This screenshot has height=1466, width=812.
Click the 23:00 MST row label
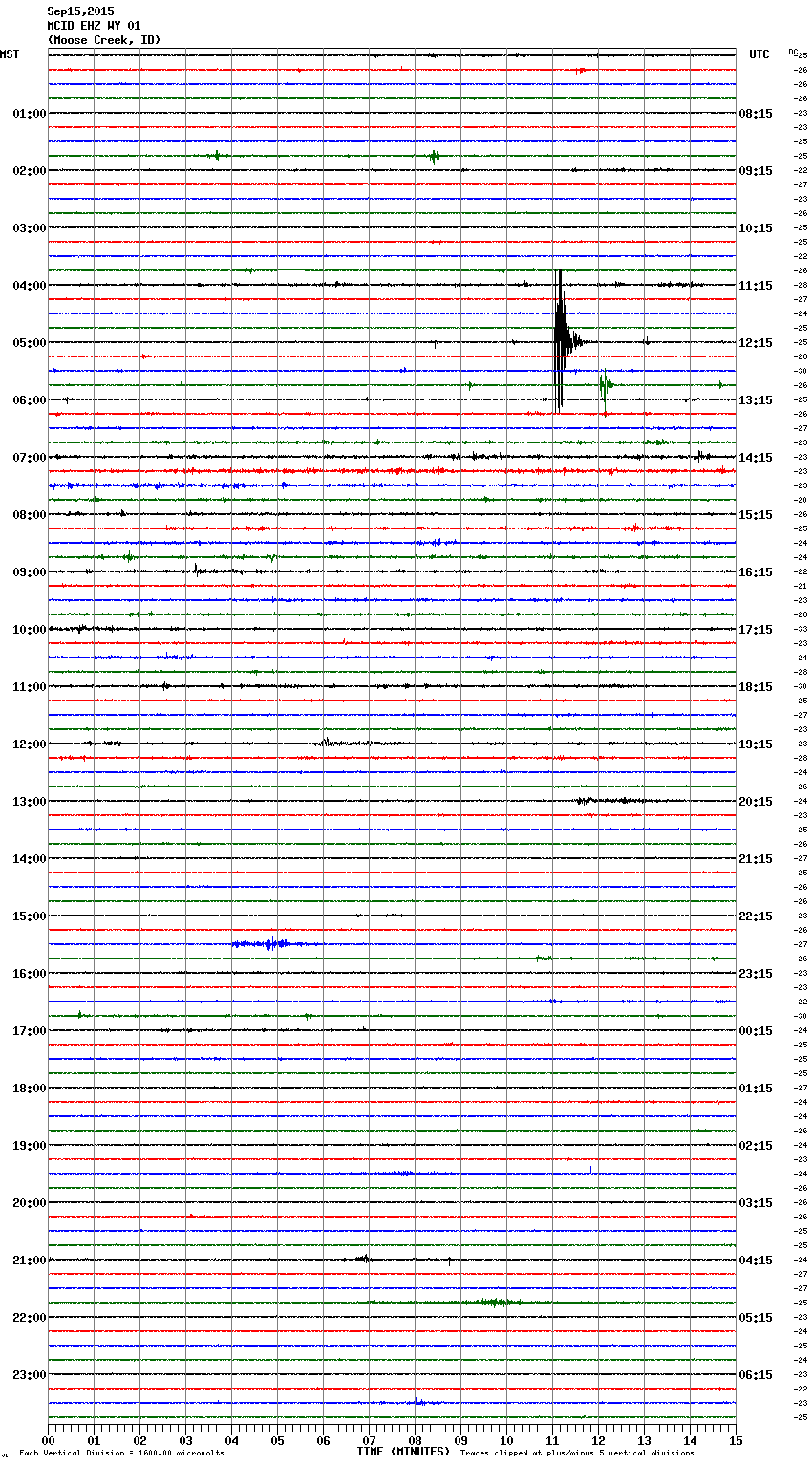pos(29,1375)
